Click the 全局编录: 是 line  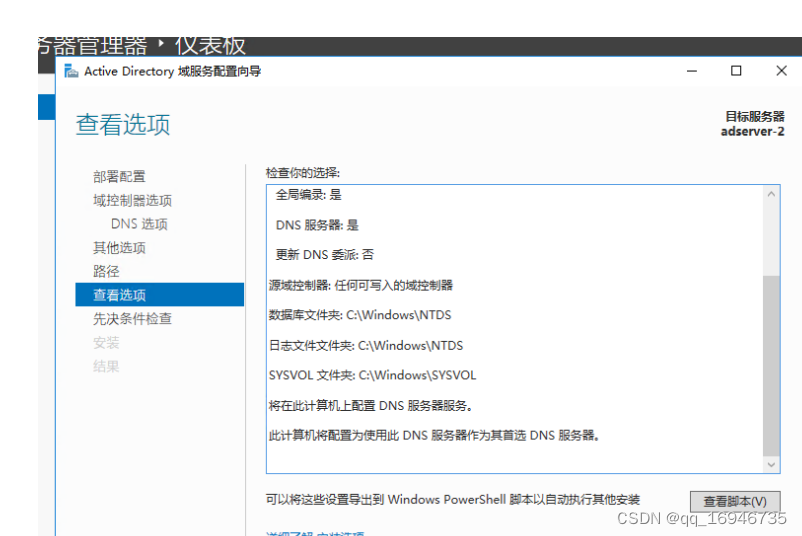click(308, 195)
